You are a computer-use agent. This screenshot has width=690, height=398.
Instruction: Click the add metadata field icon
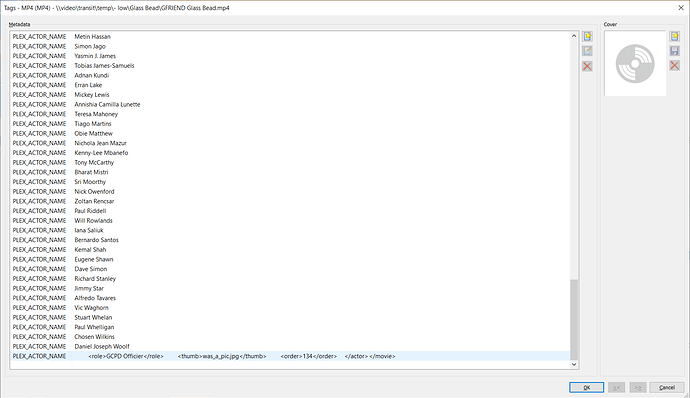[587, 37]
